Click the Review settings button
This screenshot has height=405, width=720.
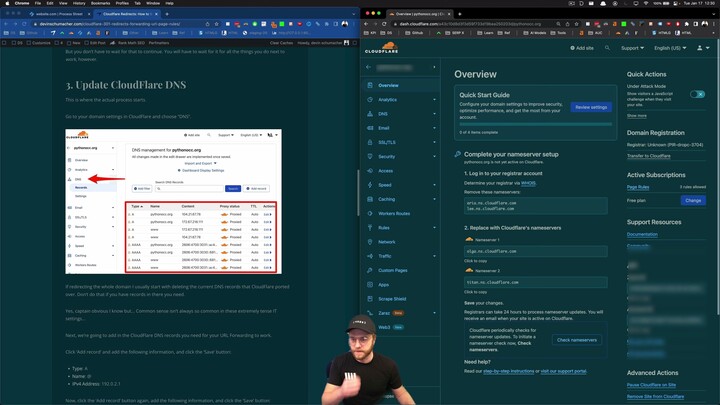(x=590, y=107)
